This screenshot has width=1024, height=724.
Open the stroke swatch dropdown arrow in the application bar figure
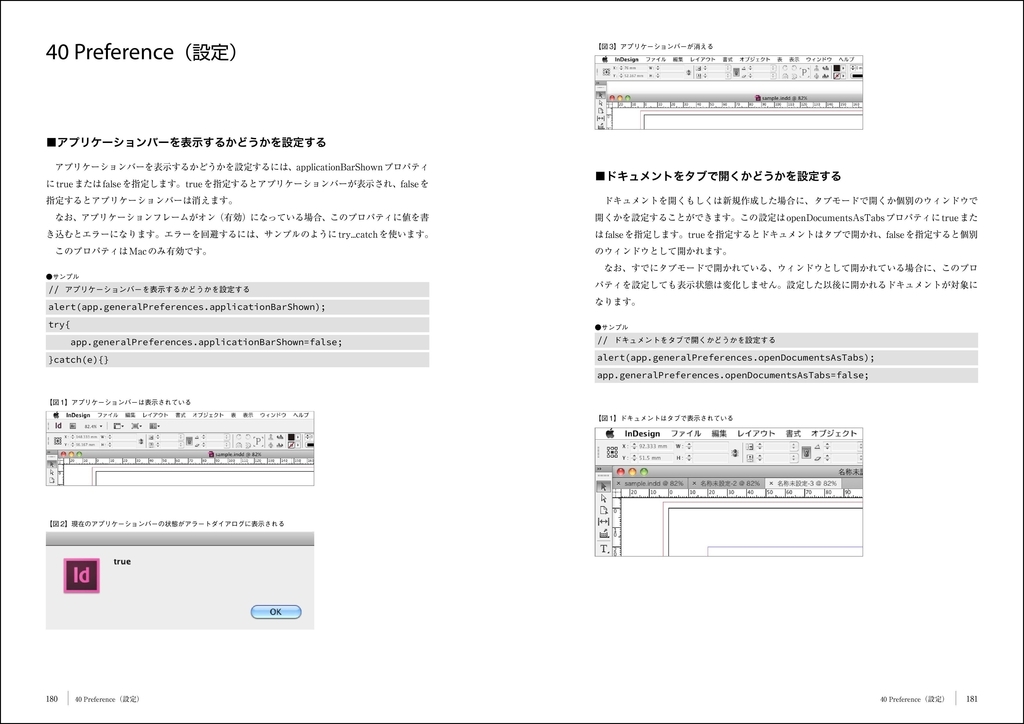(298, 445)
